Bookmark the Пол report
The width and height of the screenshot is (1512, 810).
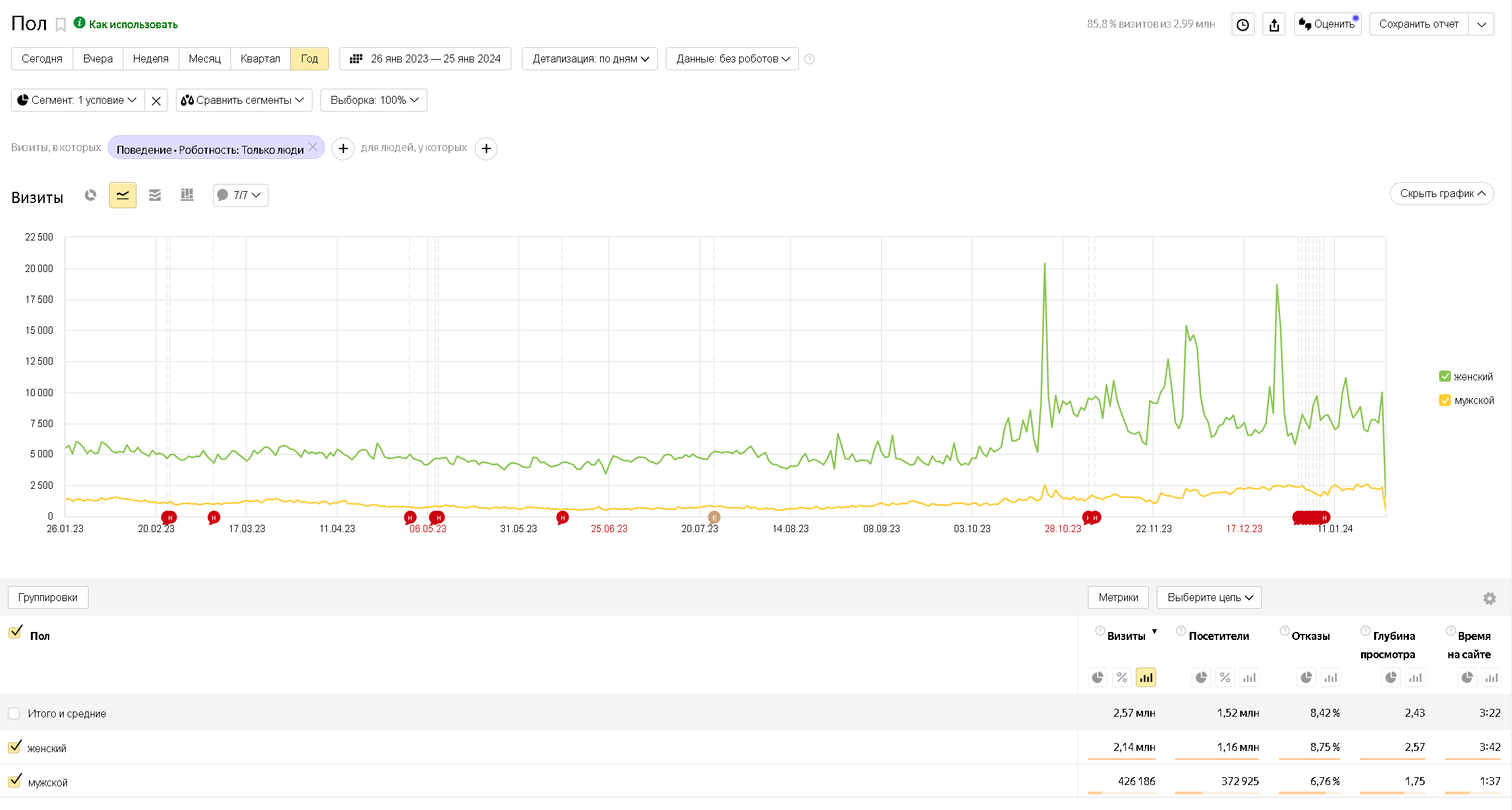[x=60, y=25]
